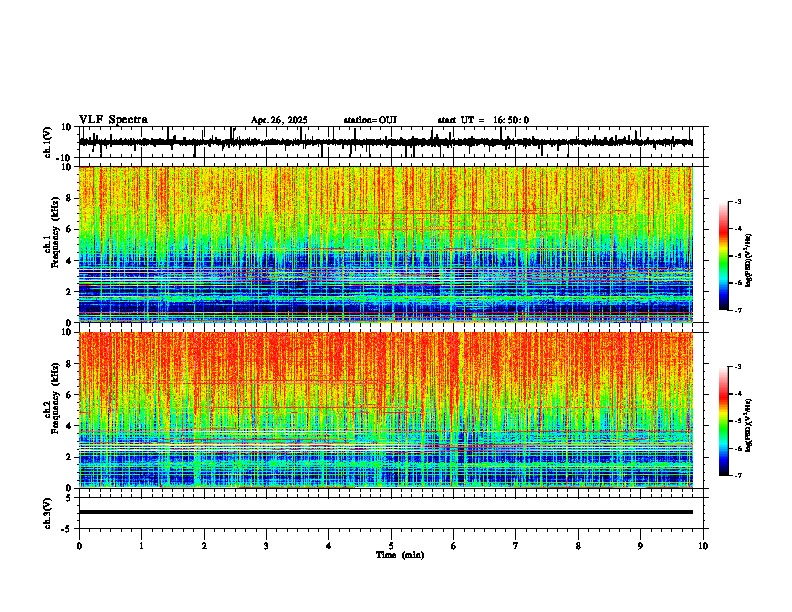792x612 pixels.
Task: Click the 'VLF Spectra' title text
Action: pyautogui.click(x=113, y=119)
